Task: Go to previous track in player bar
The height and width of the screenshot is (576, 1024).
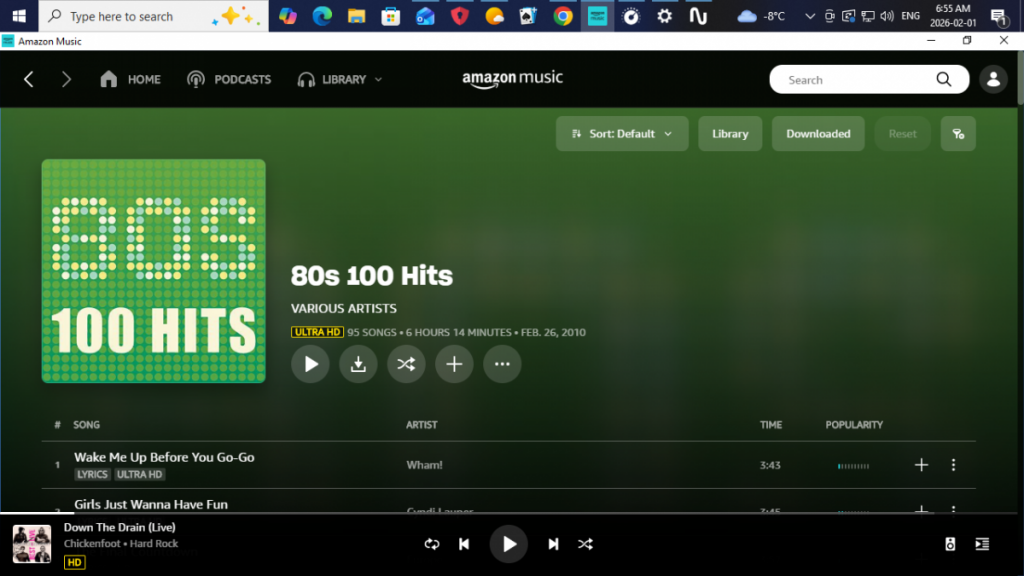Action: [464, 544]
